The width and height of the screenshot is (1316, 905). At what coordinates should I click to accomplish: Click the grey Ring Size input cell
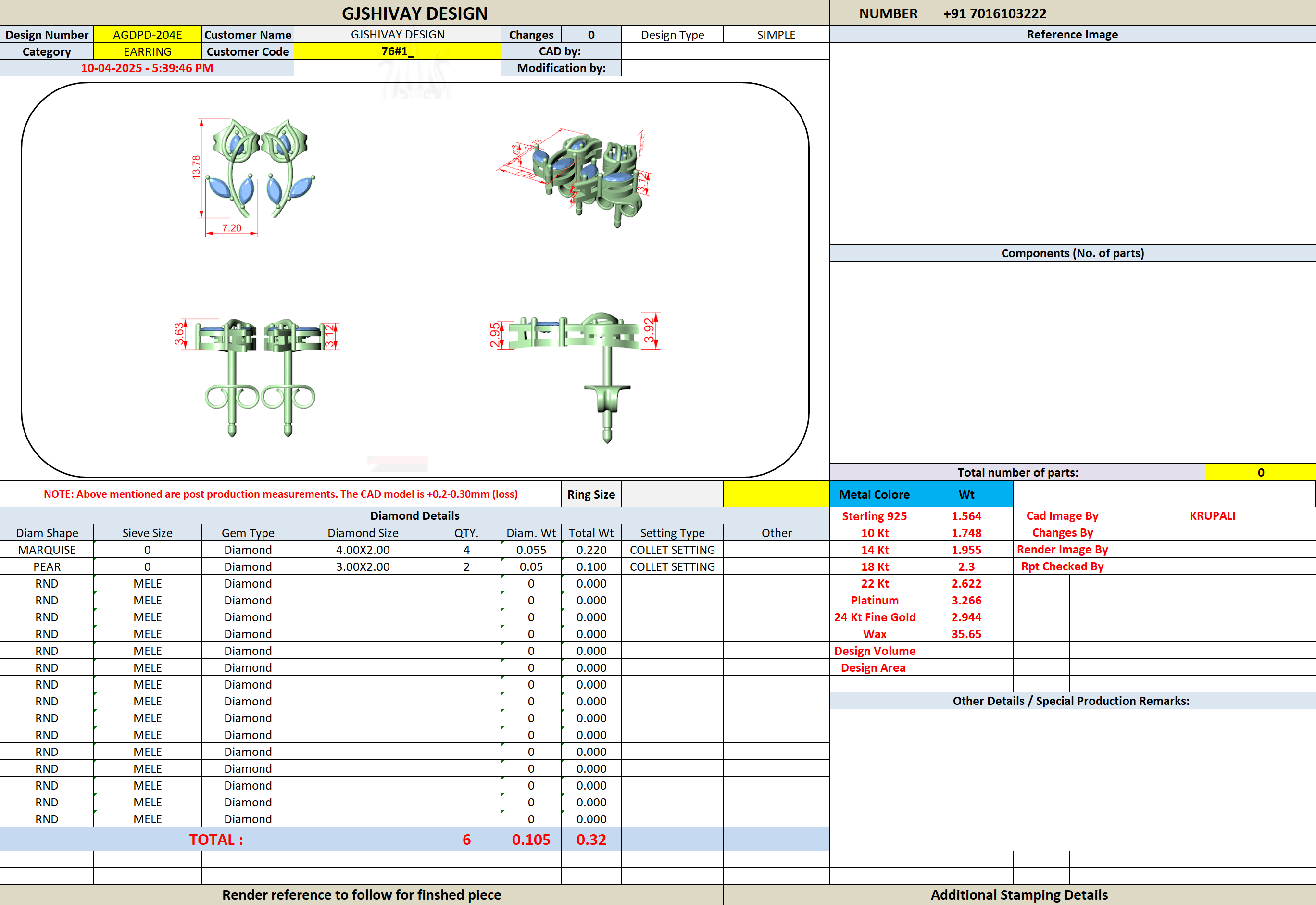pos(672,494)
